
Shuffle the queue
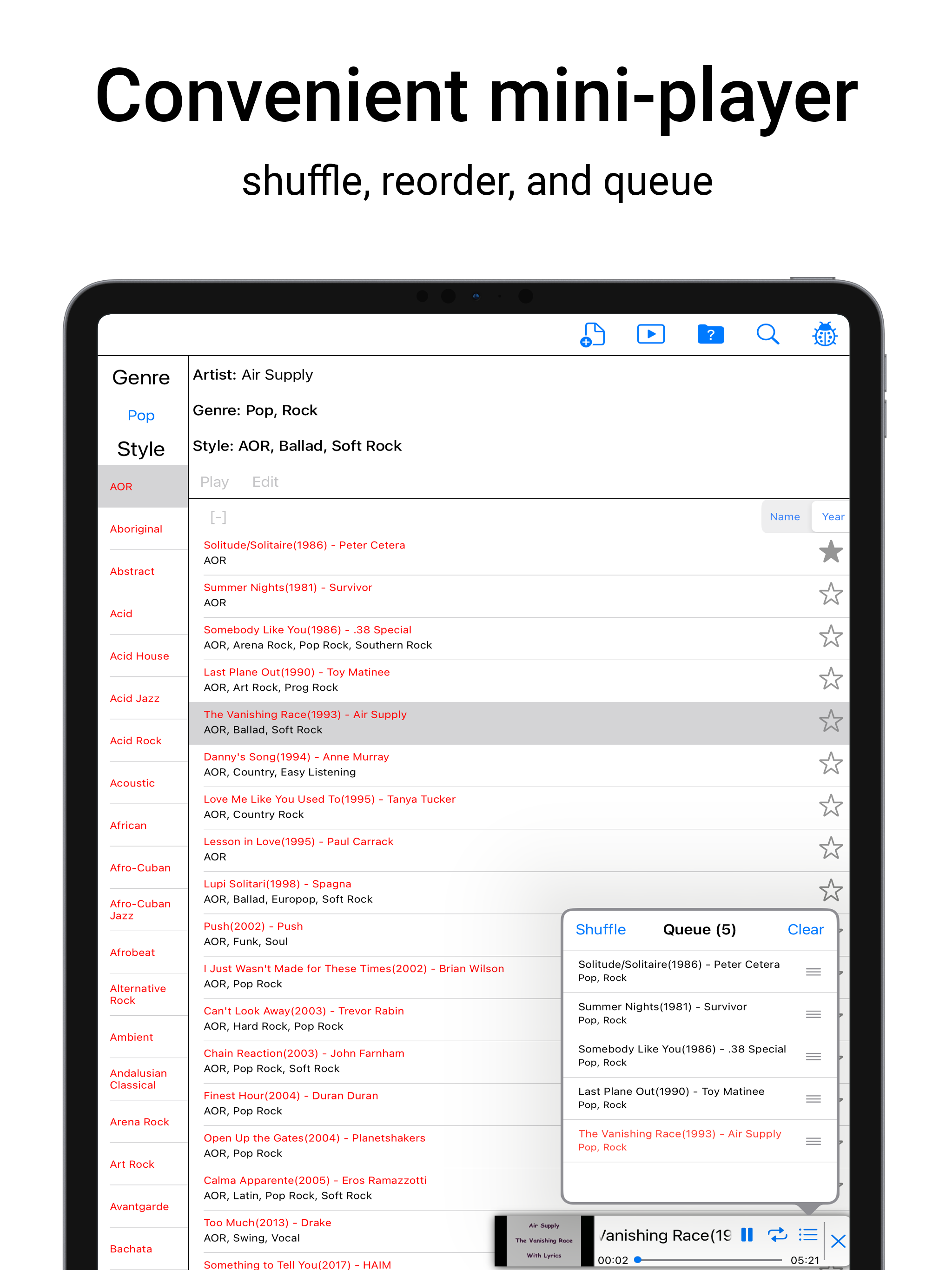(x=601, y=930)
